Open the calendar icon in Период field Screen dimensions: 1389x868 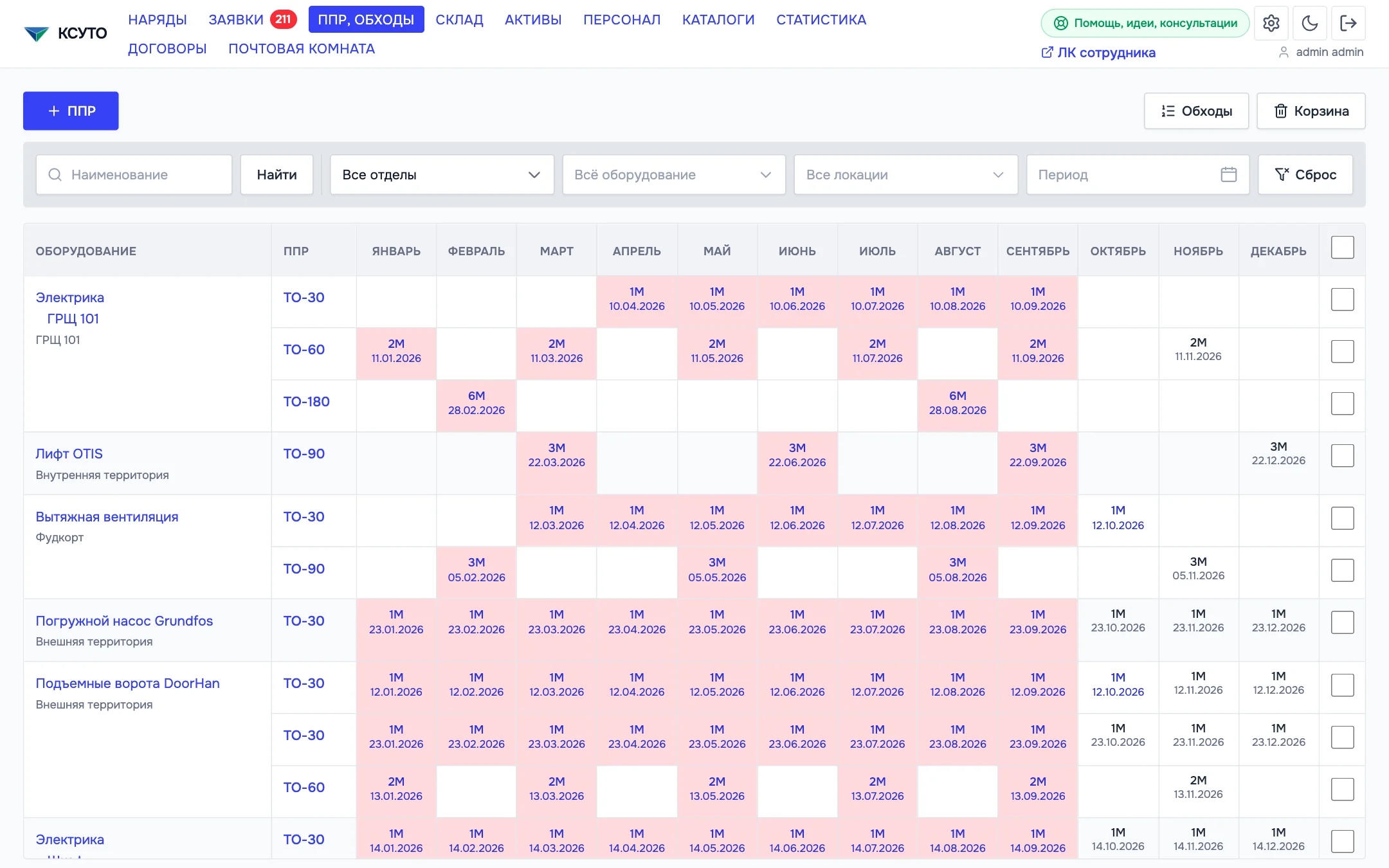[1228, 174]
